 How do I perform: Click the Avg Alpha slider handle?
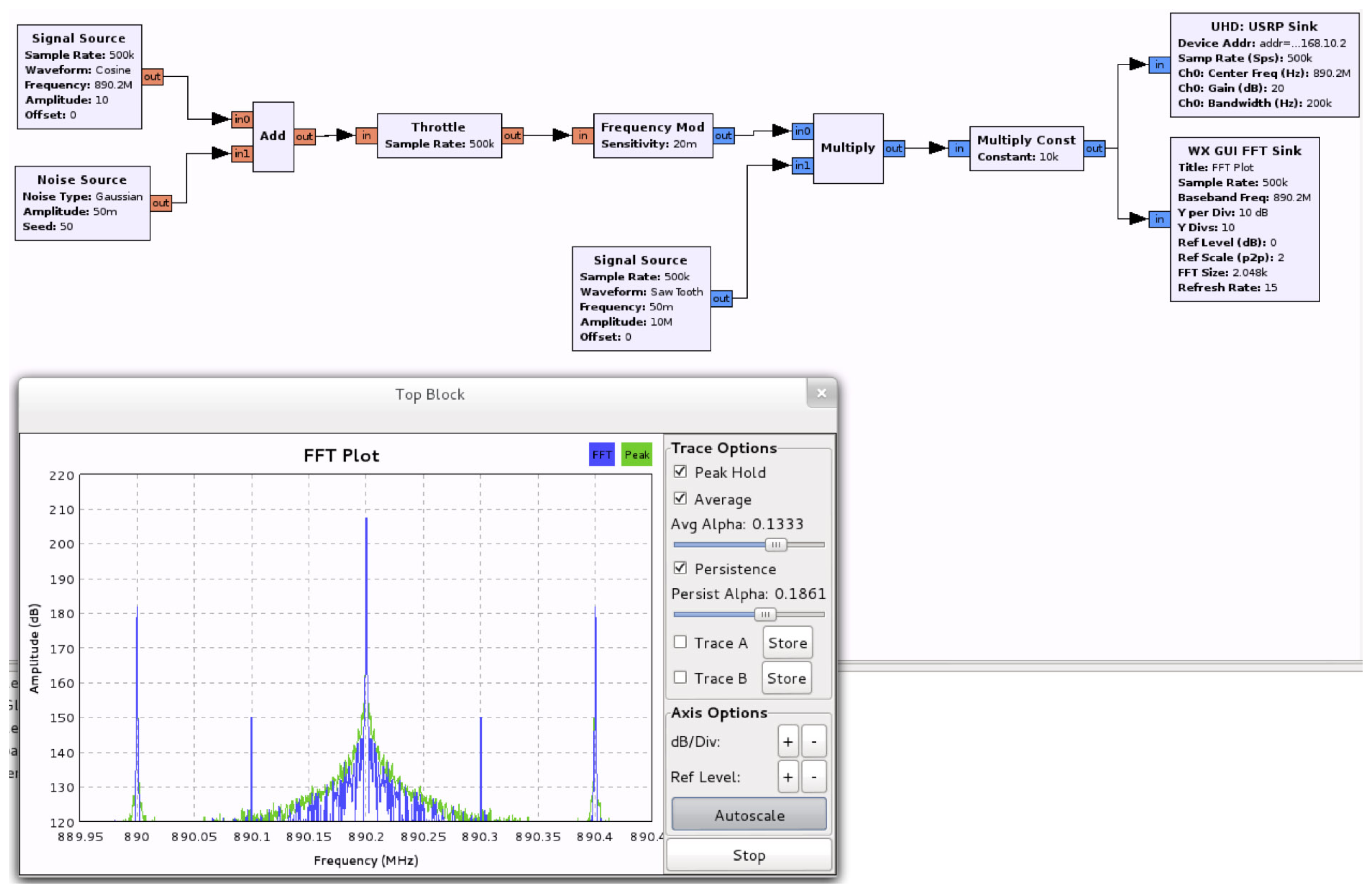(x=775, y=545)
